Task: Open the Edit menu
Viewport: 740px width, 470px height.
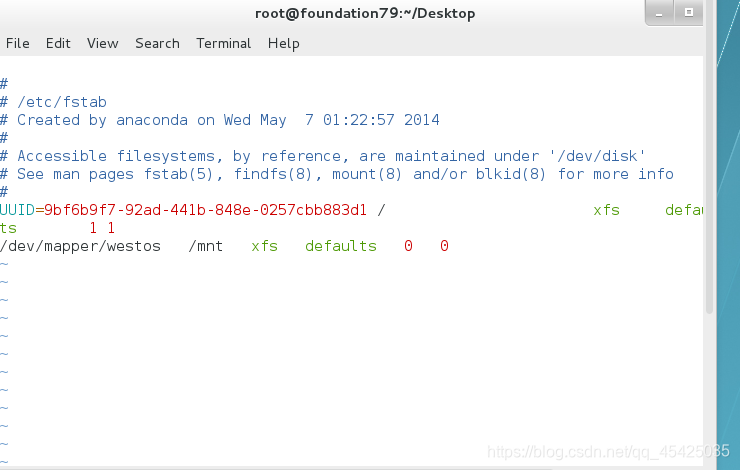Action: click(x=58, y=43)
